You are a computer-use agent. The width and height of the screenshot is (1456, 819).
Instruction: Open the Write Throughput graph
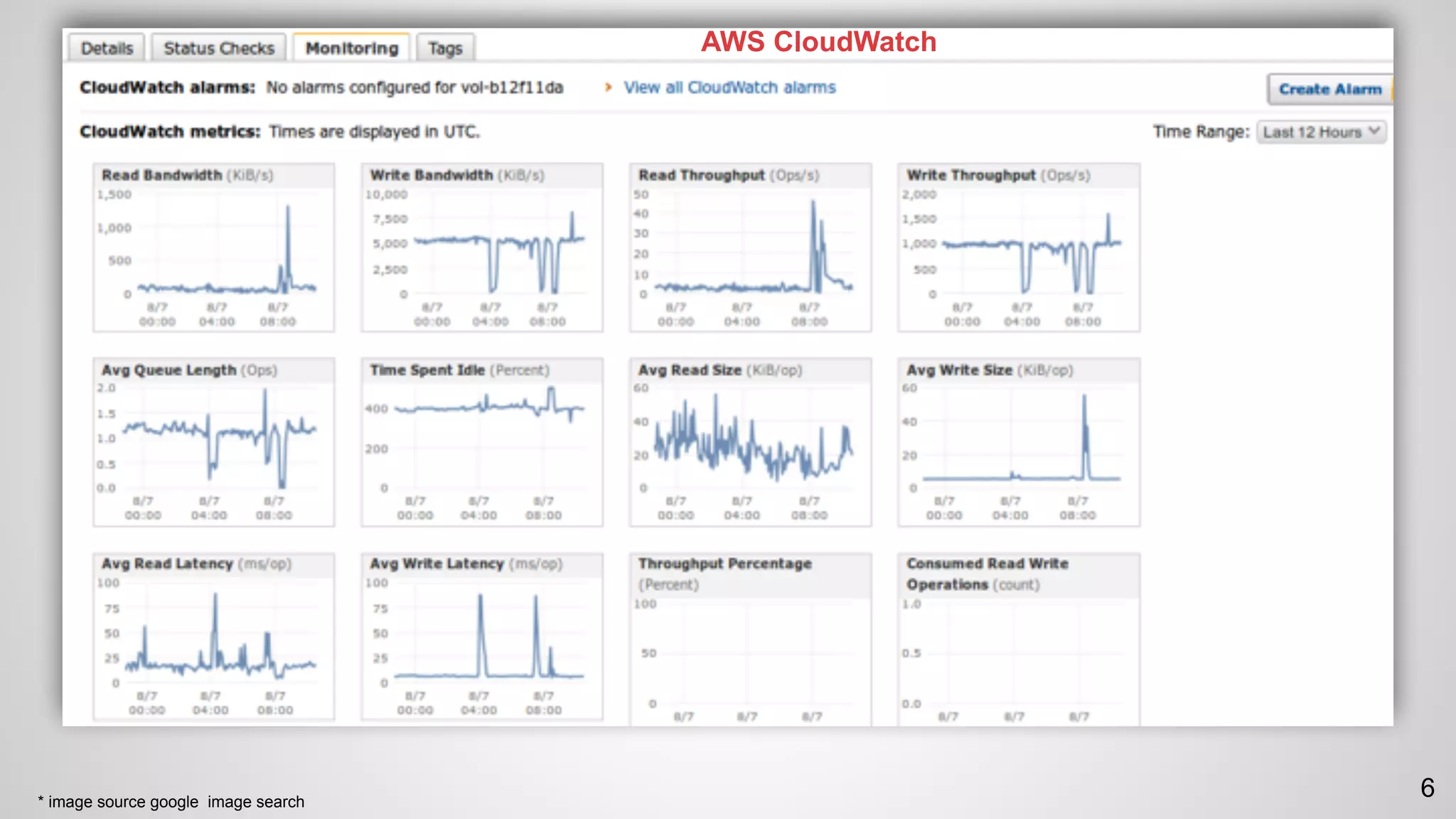pos(1019,247)
